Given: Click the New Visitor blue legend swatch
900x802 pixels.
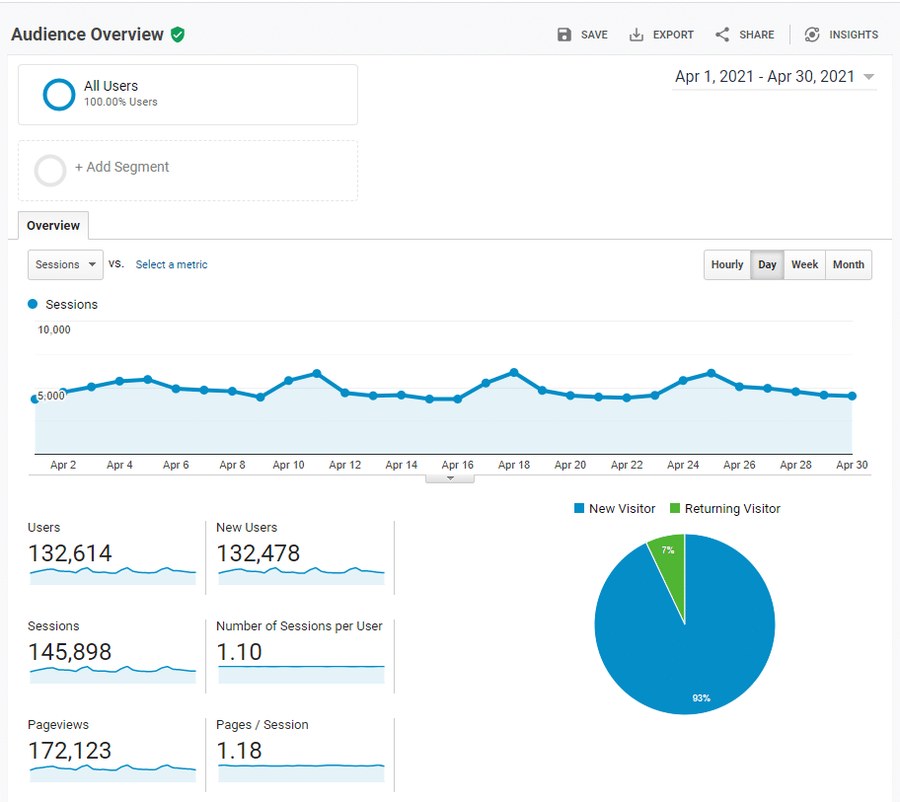Looking at the screenshot, I should click(x=579, y=508).
